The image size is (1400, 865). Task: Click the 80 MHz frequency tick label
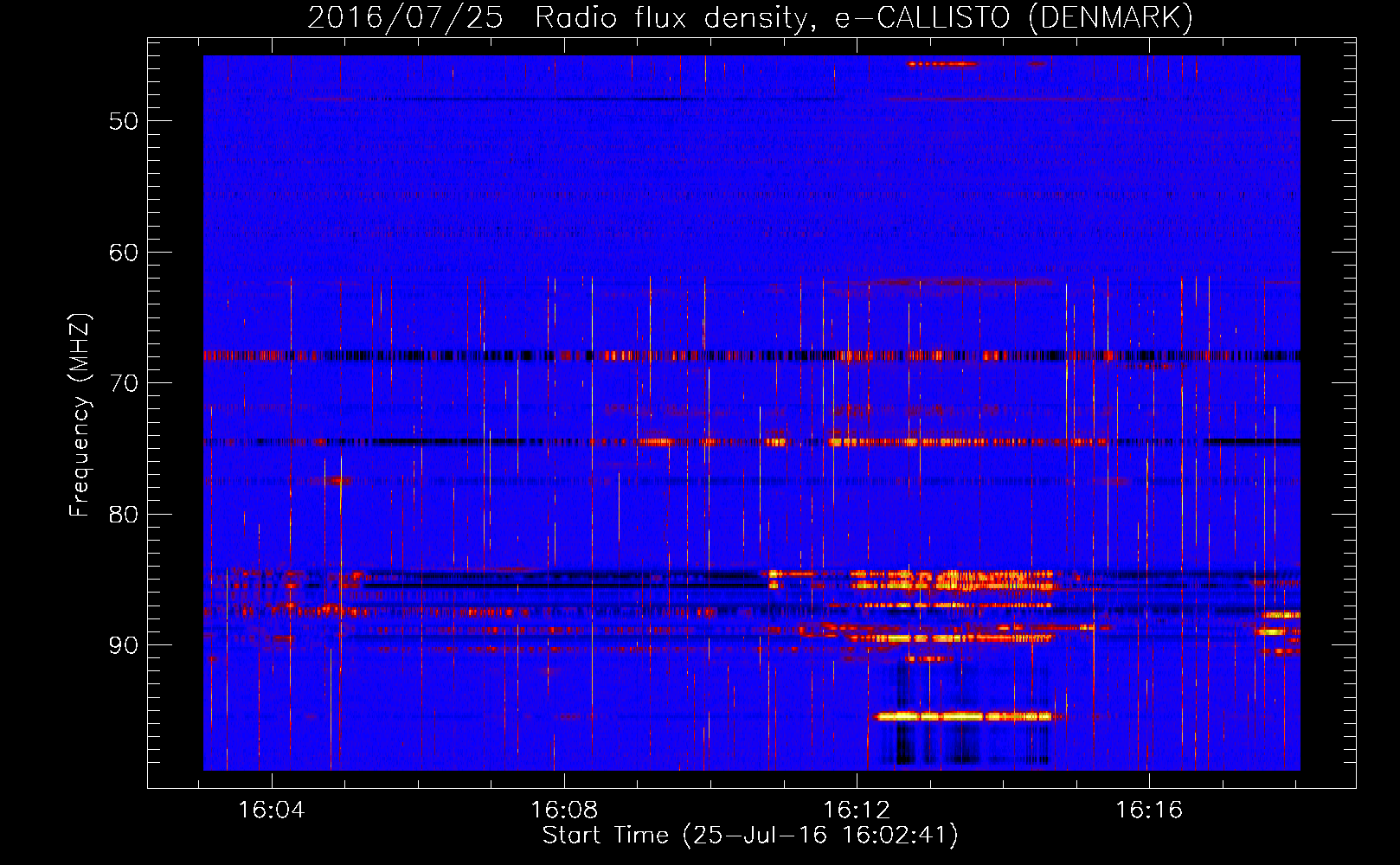pyautogui.click(x=124, y=515)
